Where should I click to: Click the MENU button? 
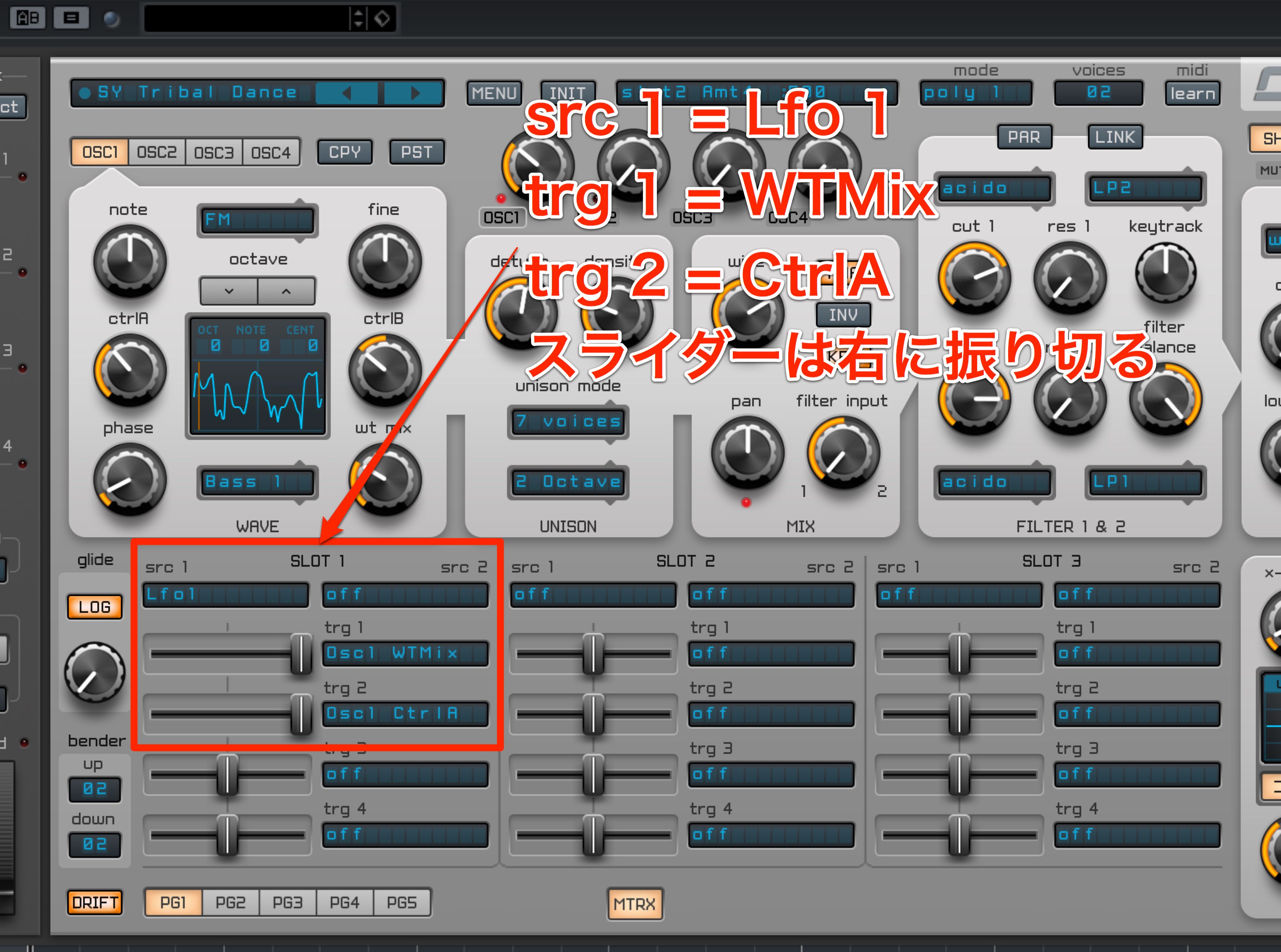click(494, 93)
